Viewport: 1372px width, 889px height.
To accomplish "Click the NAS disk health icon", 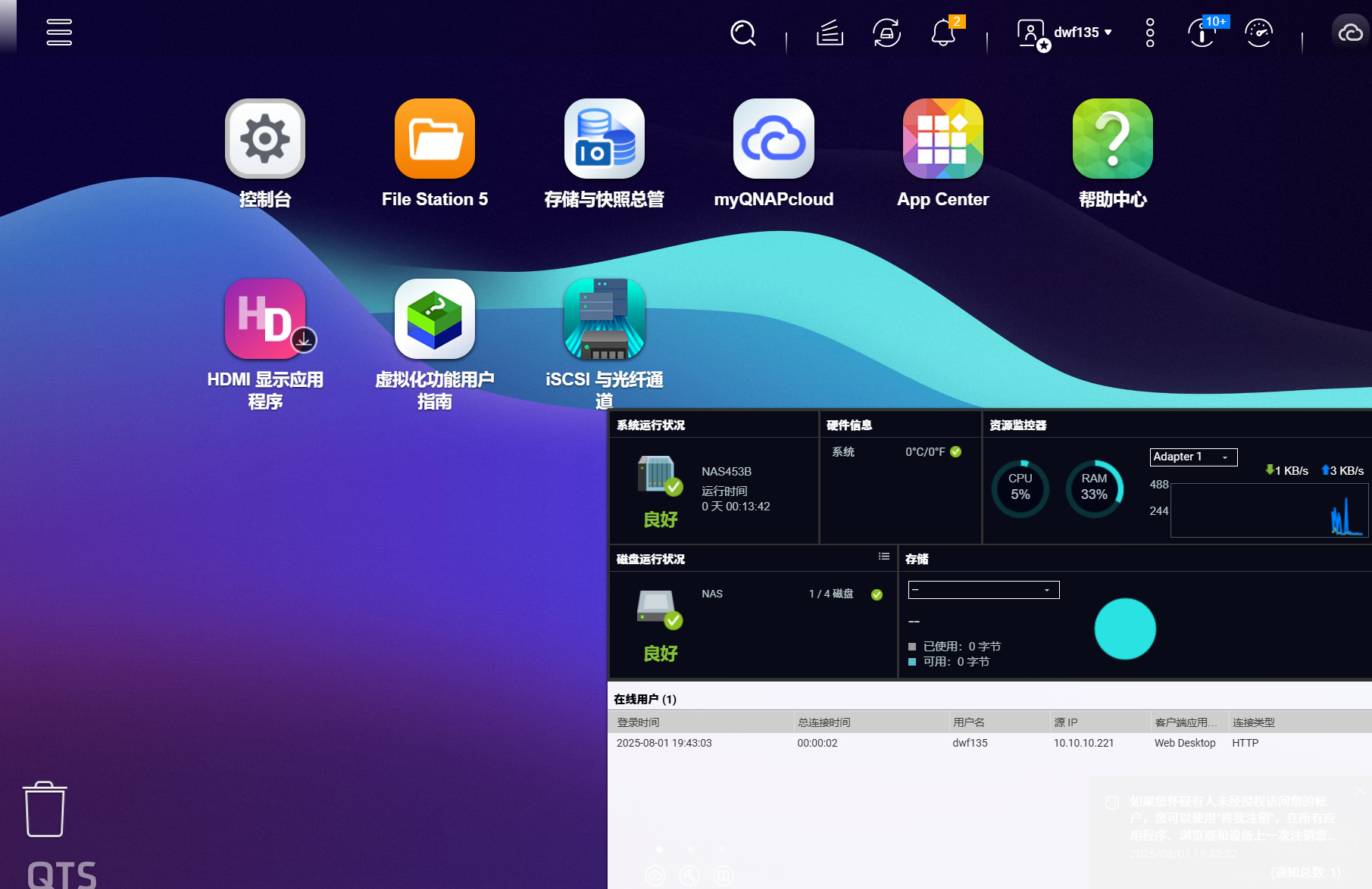I will 660,610.
